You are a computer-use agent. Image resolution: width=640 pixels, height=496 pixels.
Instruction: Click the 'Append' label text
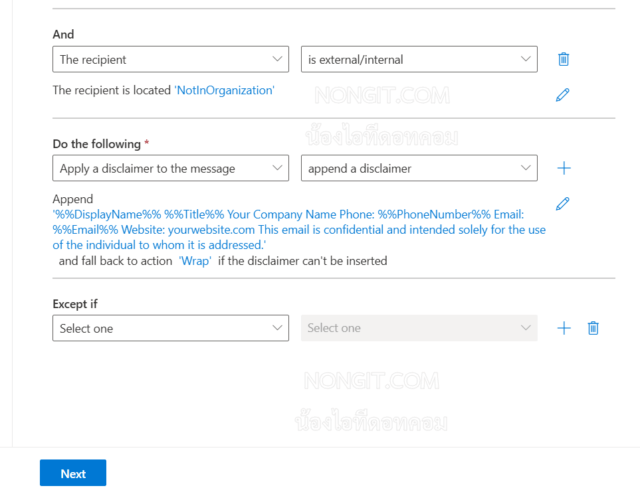coord(73,199)
